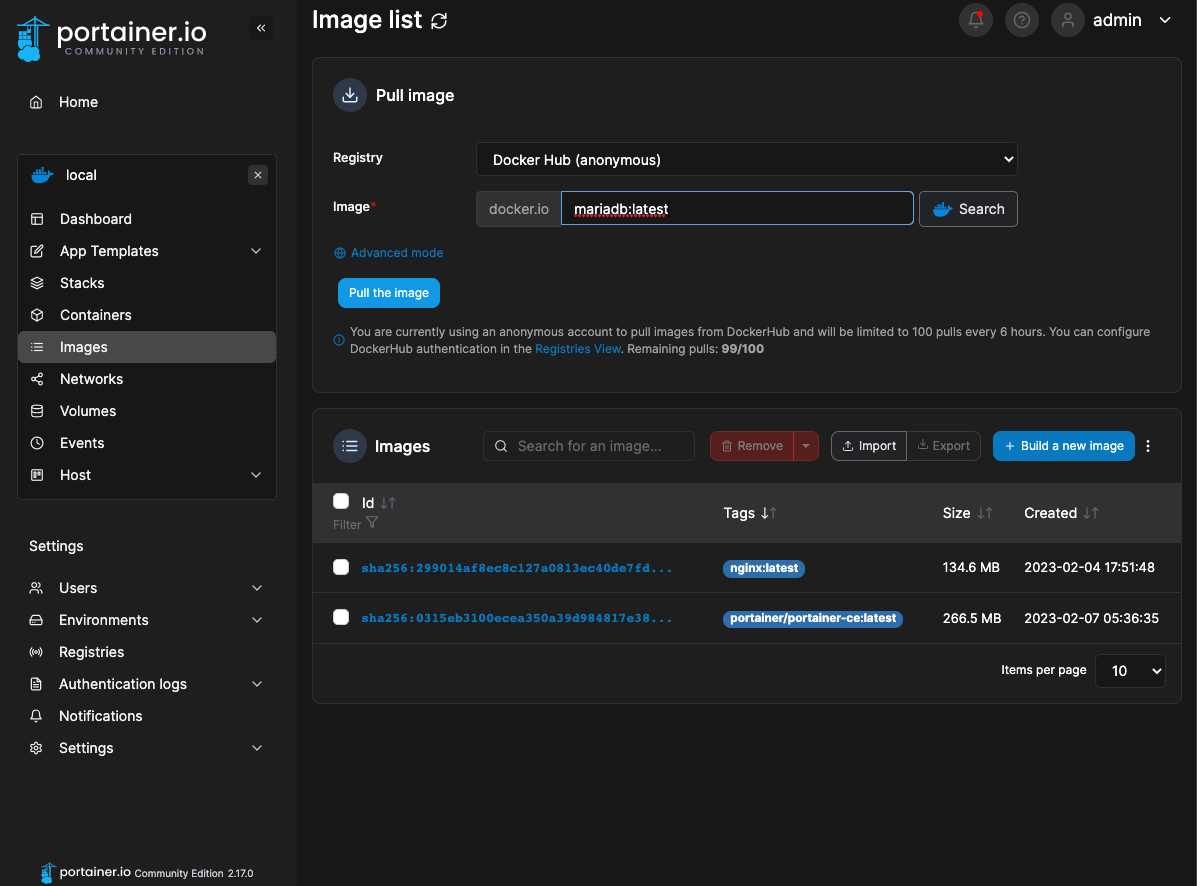
Task: Close the local environment with X button
Action: 258,175
